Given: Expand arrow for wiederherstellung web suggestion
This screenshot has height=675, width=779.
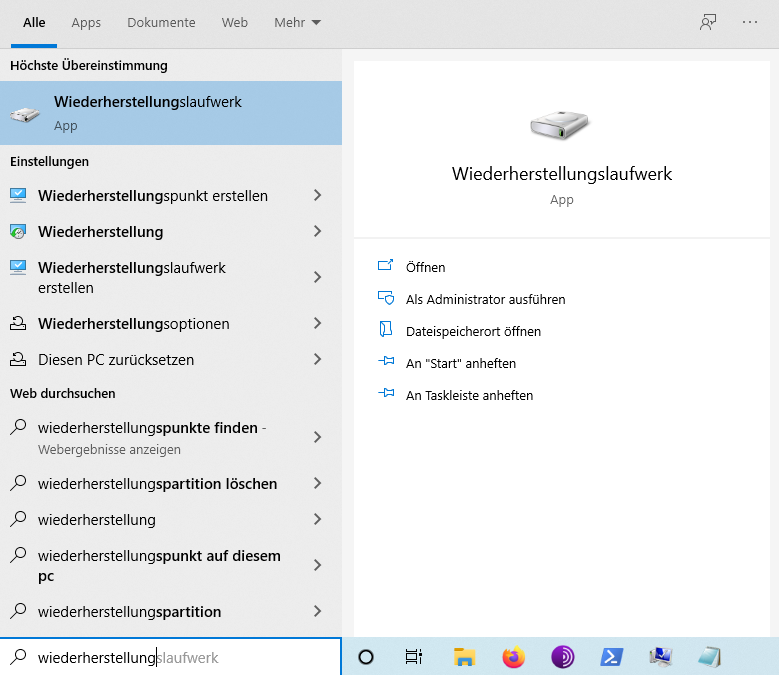Looking at the screenshot, I should pyautogui.click(x=317, y=519).
